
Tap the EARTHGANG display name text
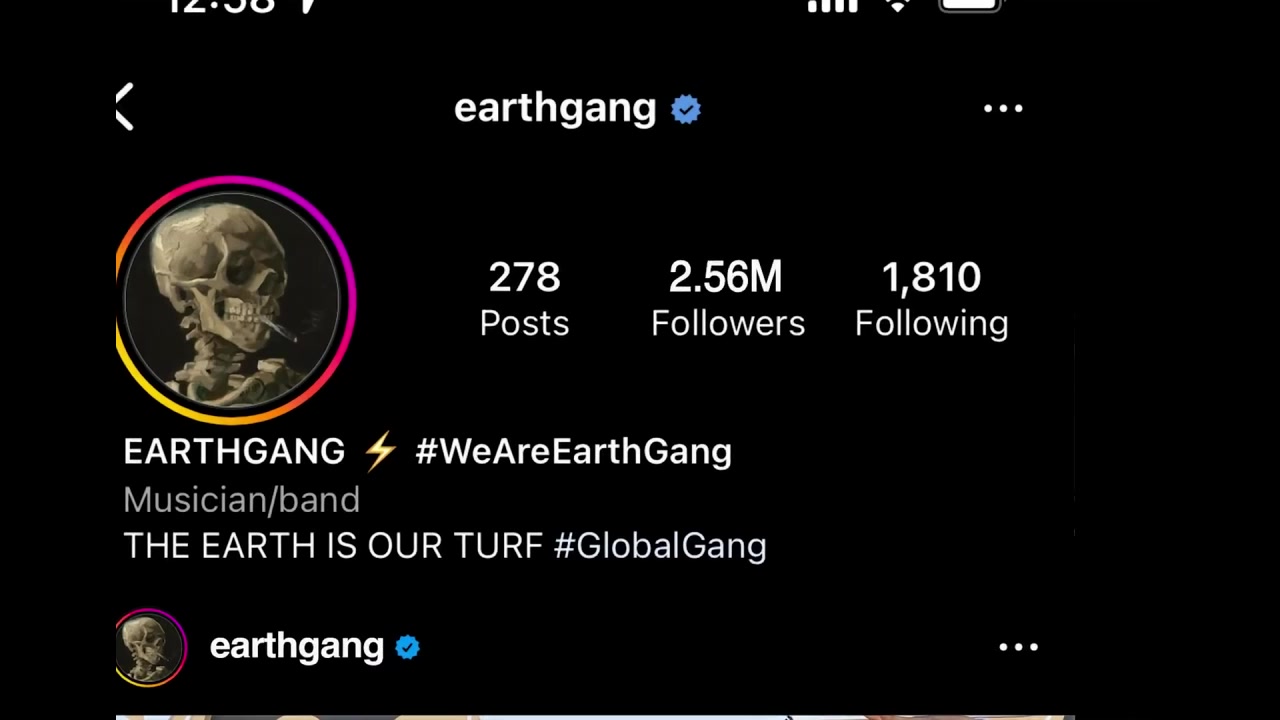point(234,451)
